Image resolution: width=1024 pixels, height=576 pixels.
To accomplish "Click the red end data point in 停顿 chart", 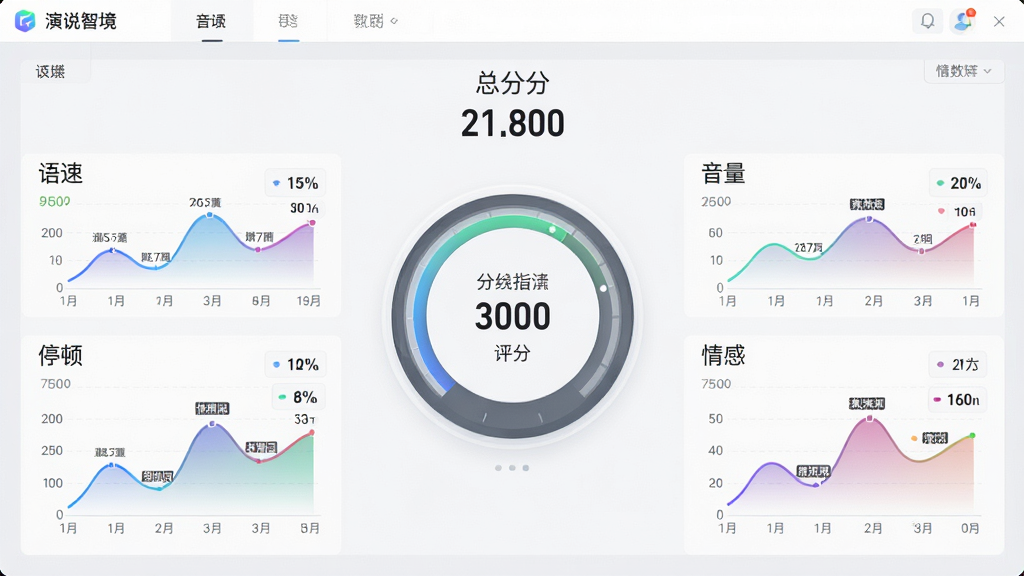I will [x=312, y=432].
